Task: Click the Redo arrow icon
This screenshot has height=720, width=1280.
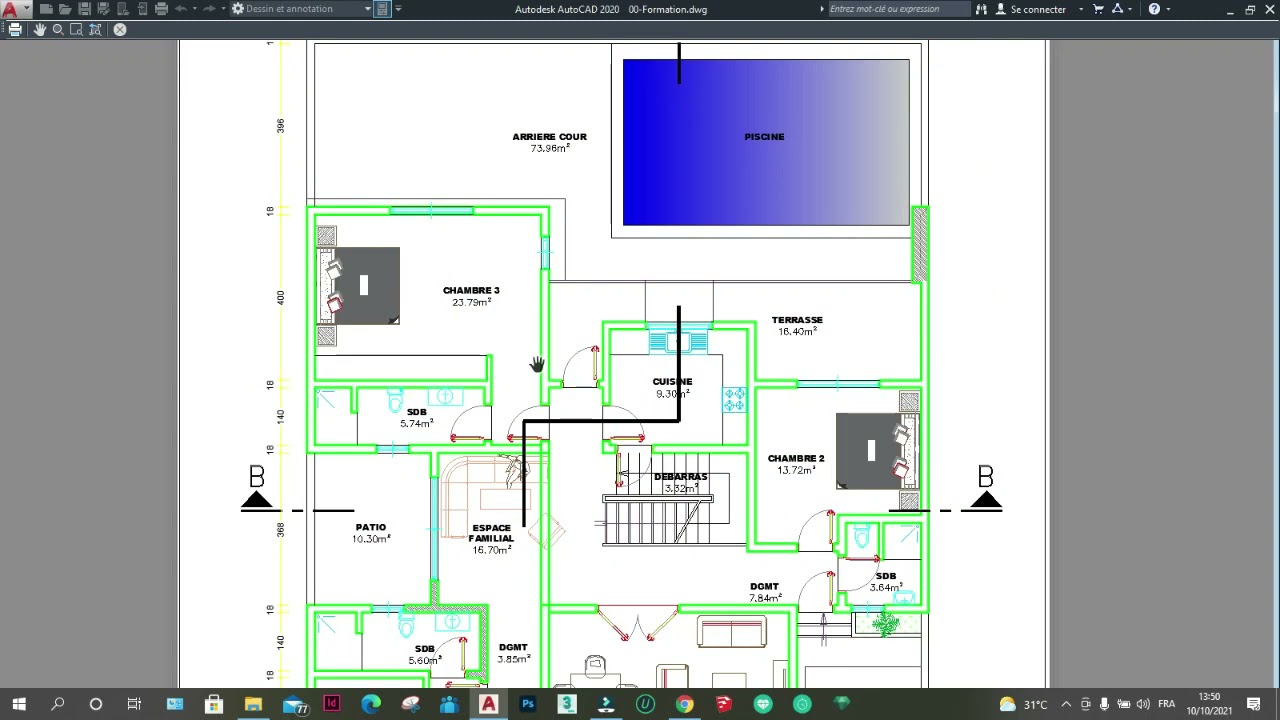Action: [209, 9]
